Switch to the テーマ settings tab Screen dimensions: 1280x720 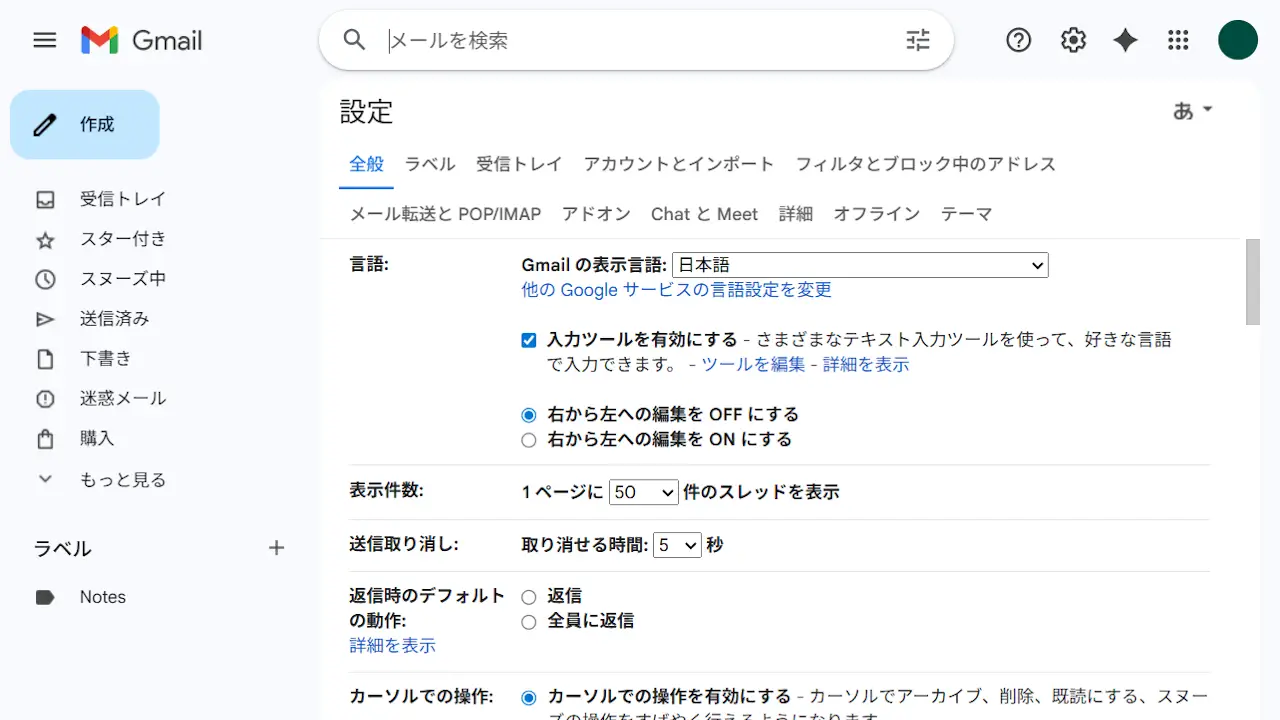(966, 214)
